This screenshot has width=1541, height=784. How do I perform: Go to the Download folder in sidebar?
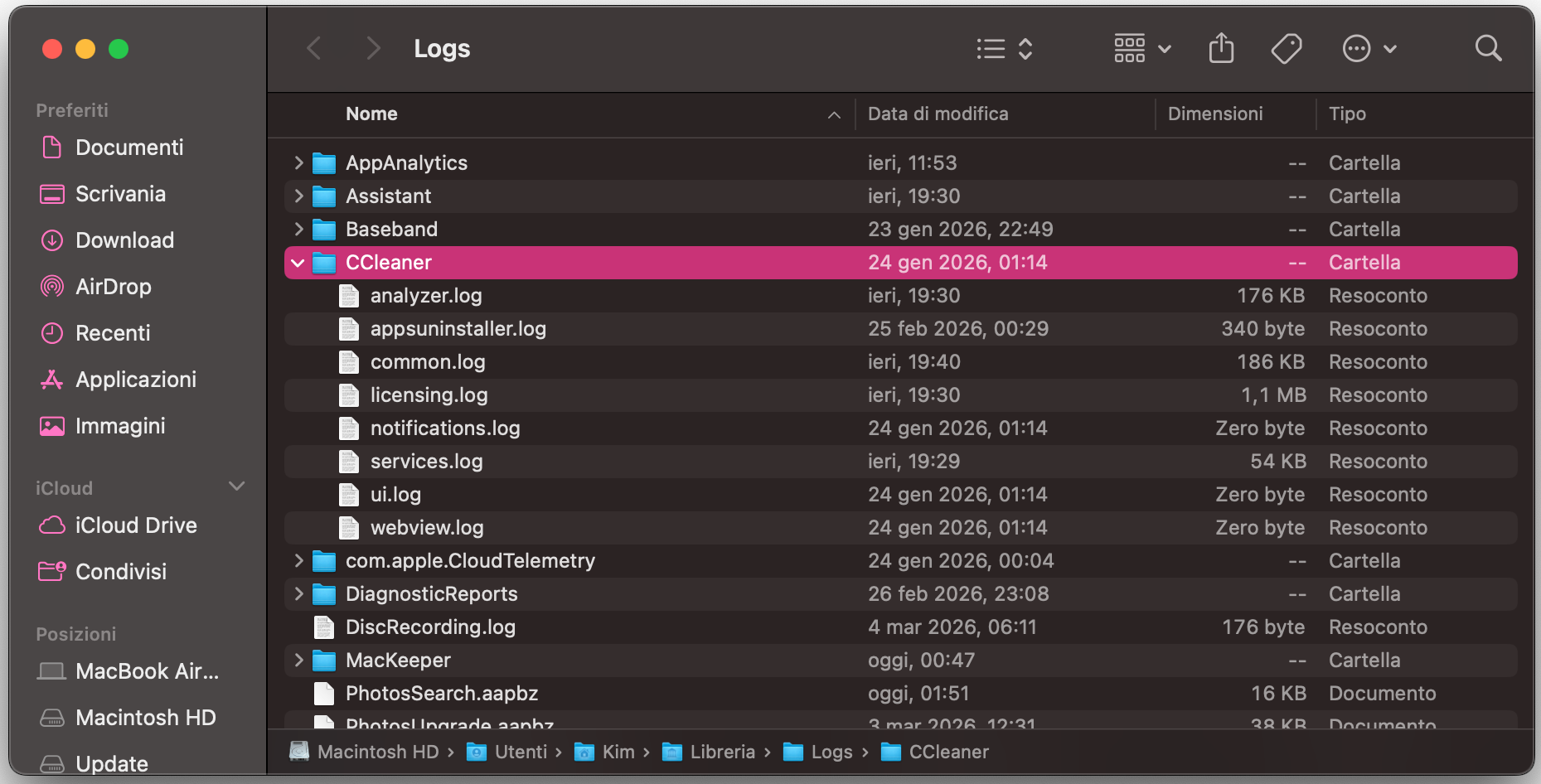pyautogui.click(x=124, y=240)
